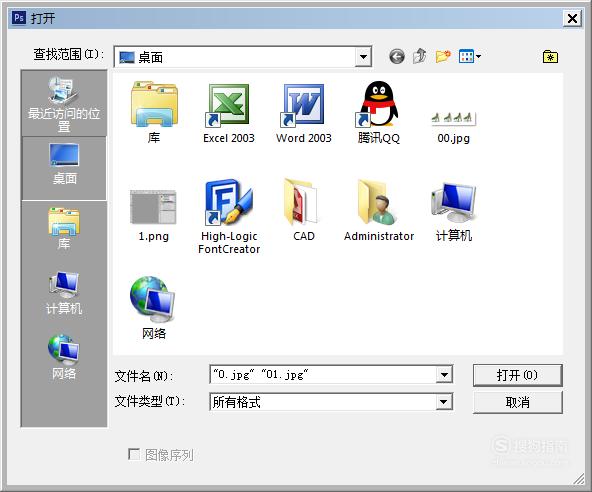592x492 pixels.
Task: Toggle the 图像序列 checkbox
Action: [133, 454]
